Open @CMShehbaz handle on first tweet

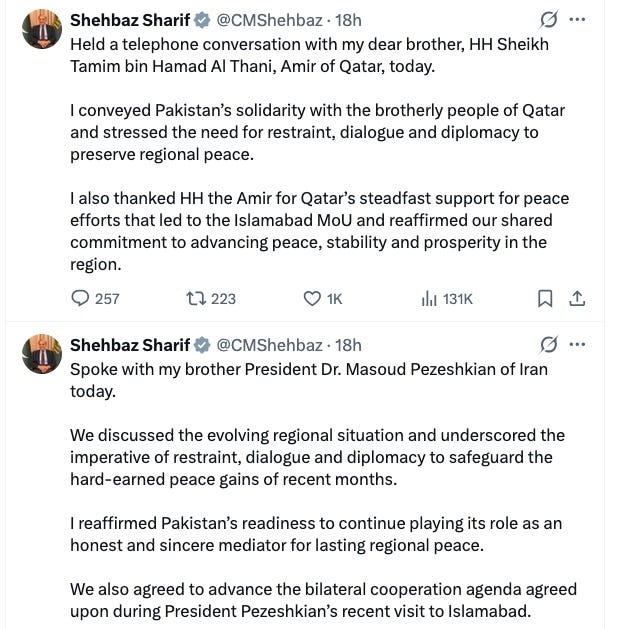point(269,20)
